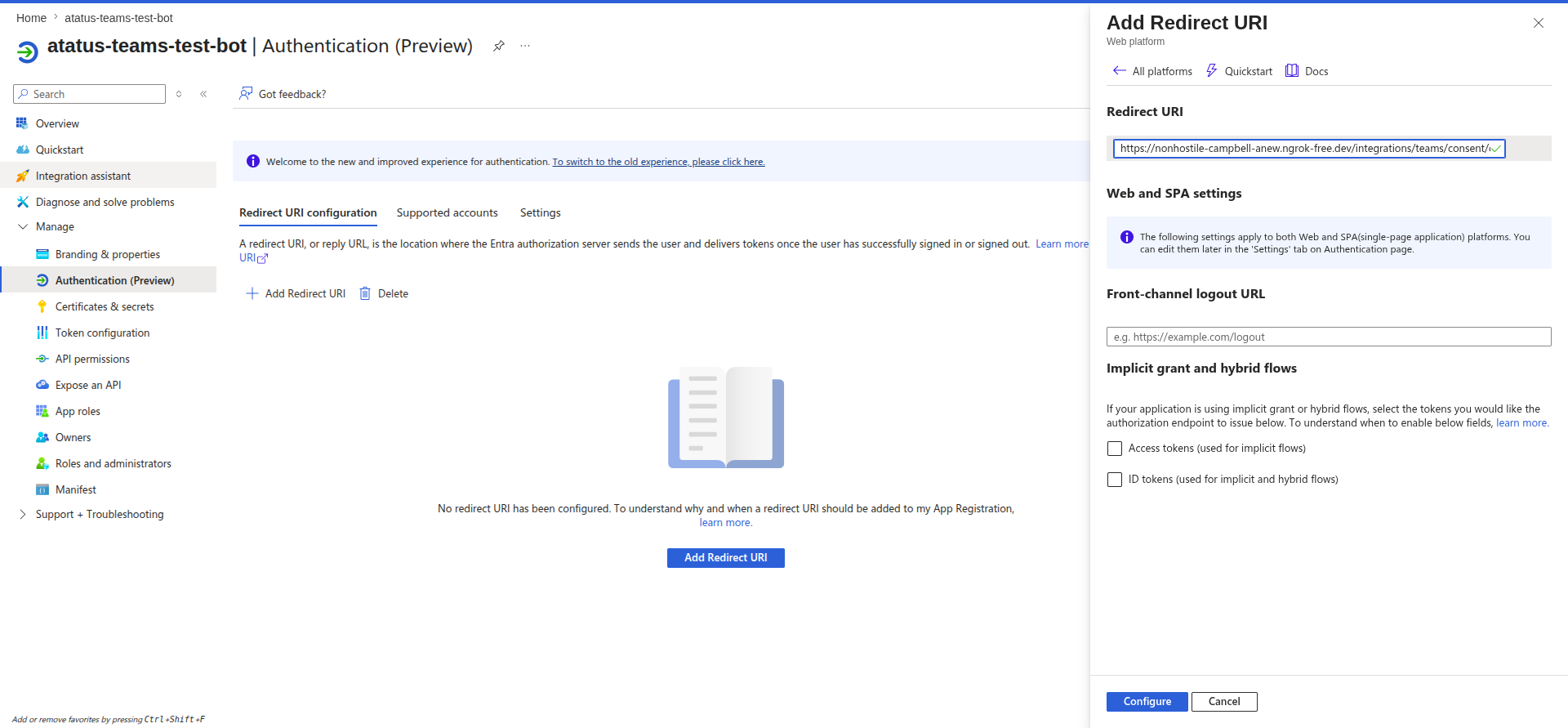The image size is (1568, 728).
Task: Open API permissions in the sidebar
Action: [x=108, y=359]
